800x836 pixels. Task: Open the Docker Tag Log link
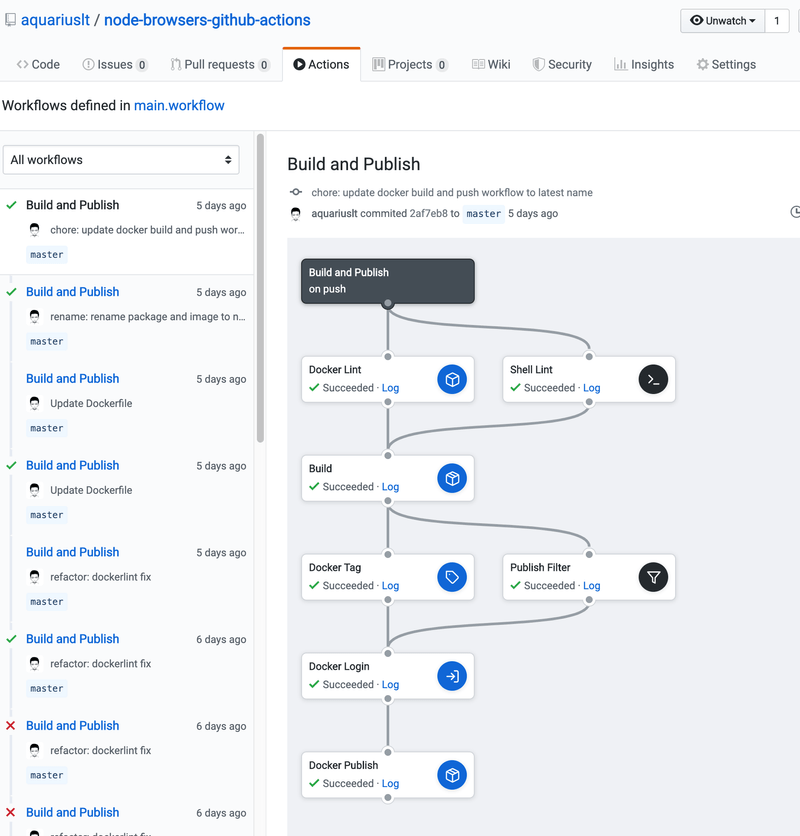click(x=390, y=586)
